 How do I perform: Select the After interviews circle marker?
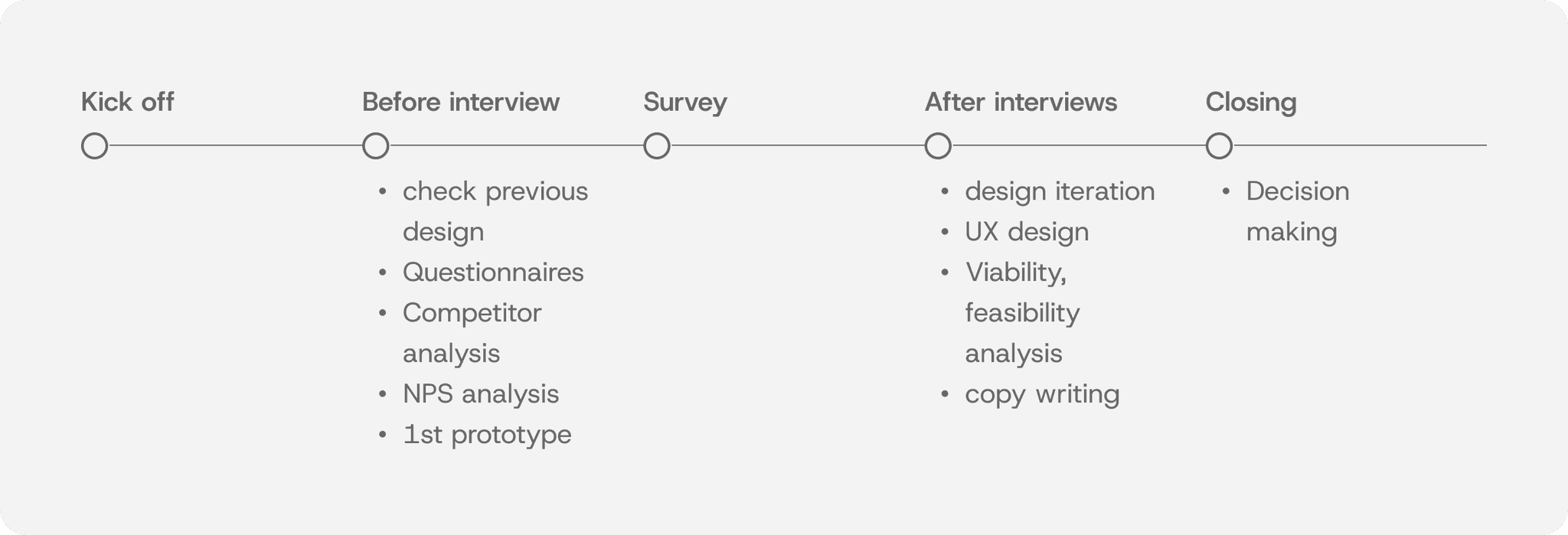[937, 145]
